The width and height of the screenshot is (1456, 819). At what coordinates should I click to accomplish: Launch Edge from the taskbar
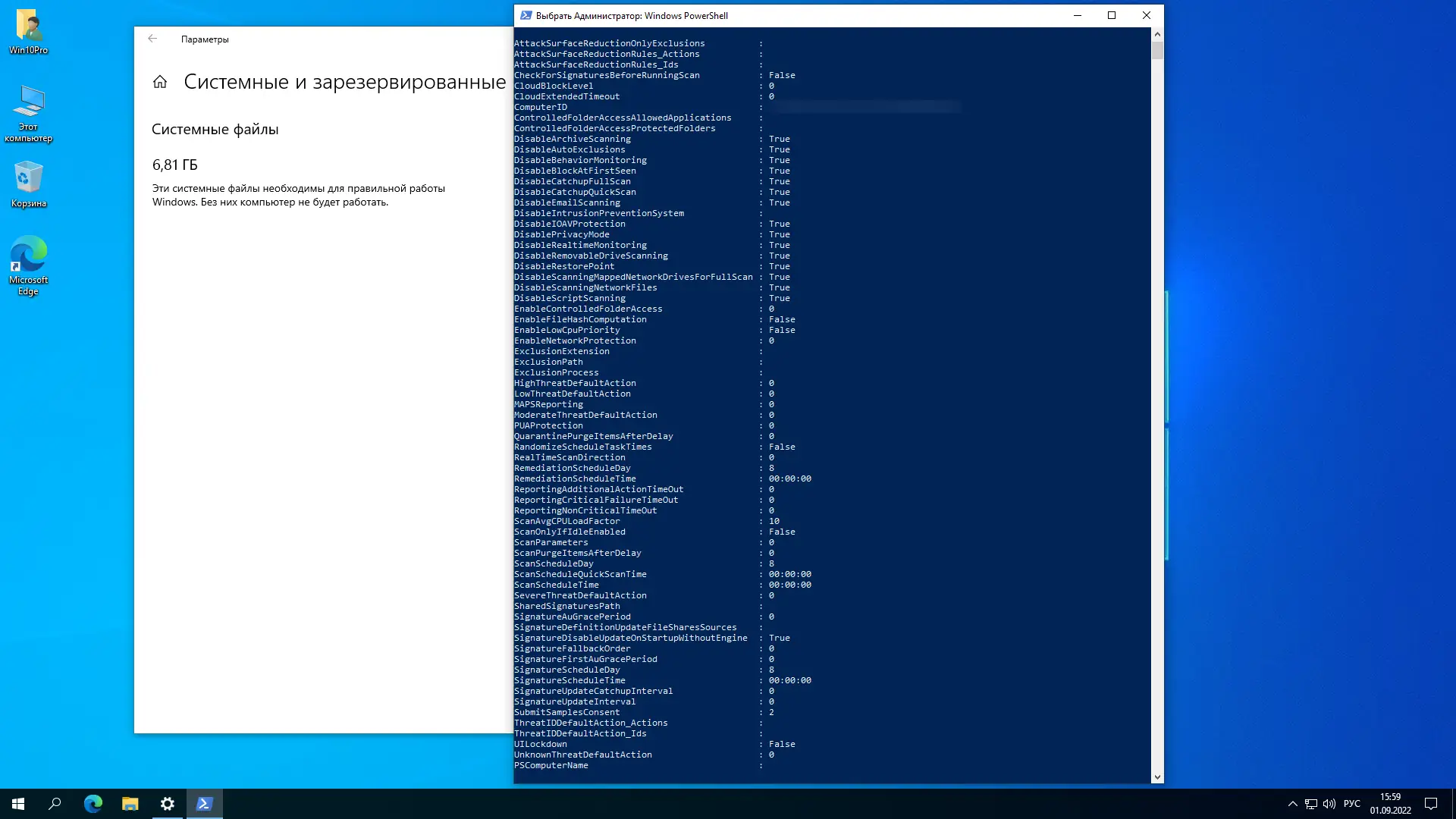click(93, 804)
